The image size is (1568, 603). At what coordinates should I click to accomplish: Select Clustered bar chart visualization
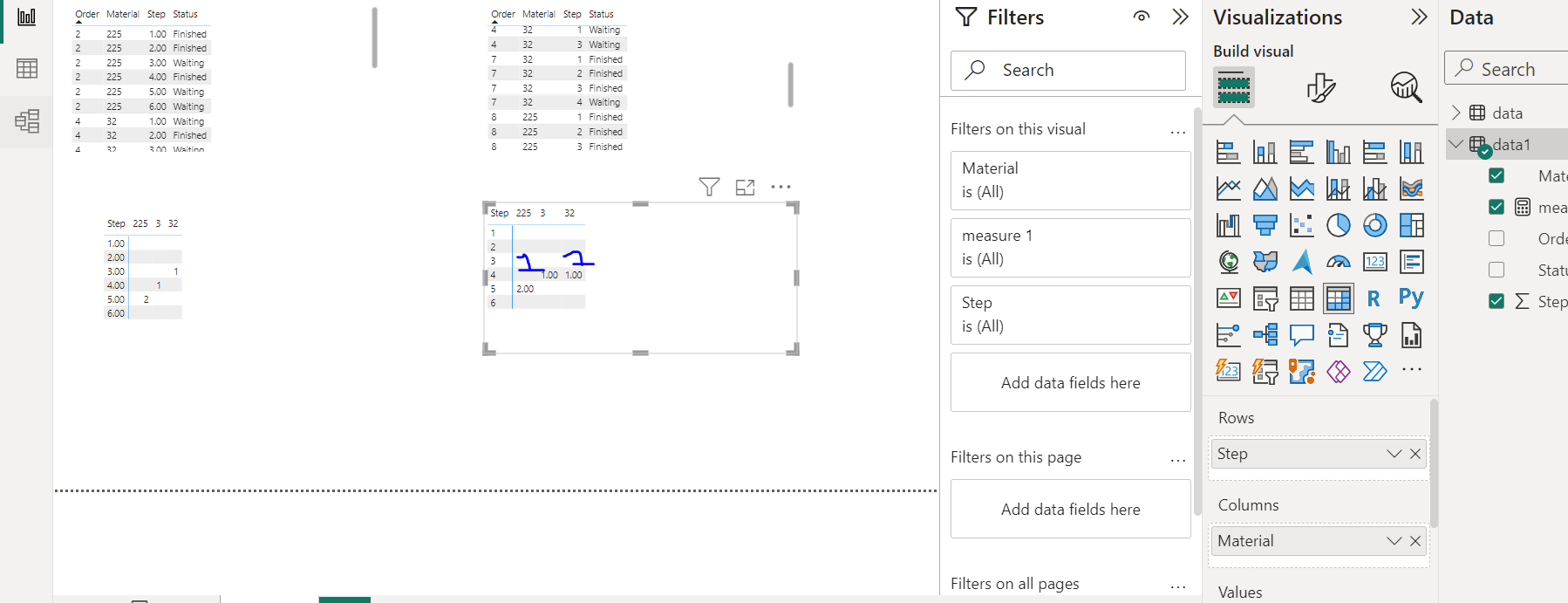[1301, 152]
